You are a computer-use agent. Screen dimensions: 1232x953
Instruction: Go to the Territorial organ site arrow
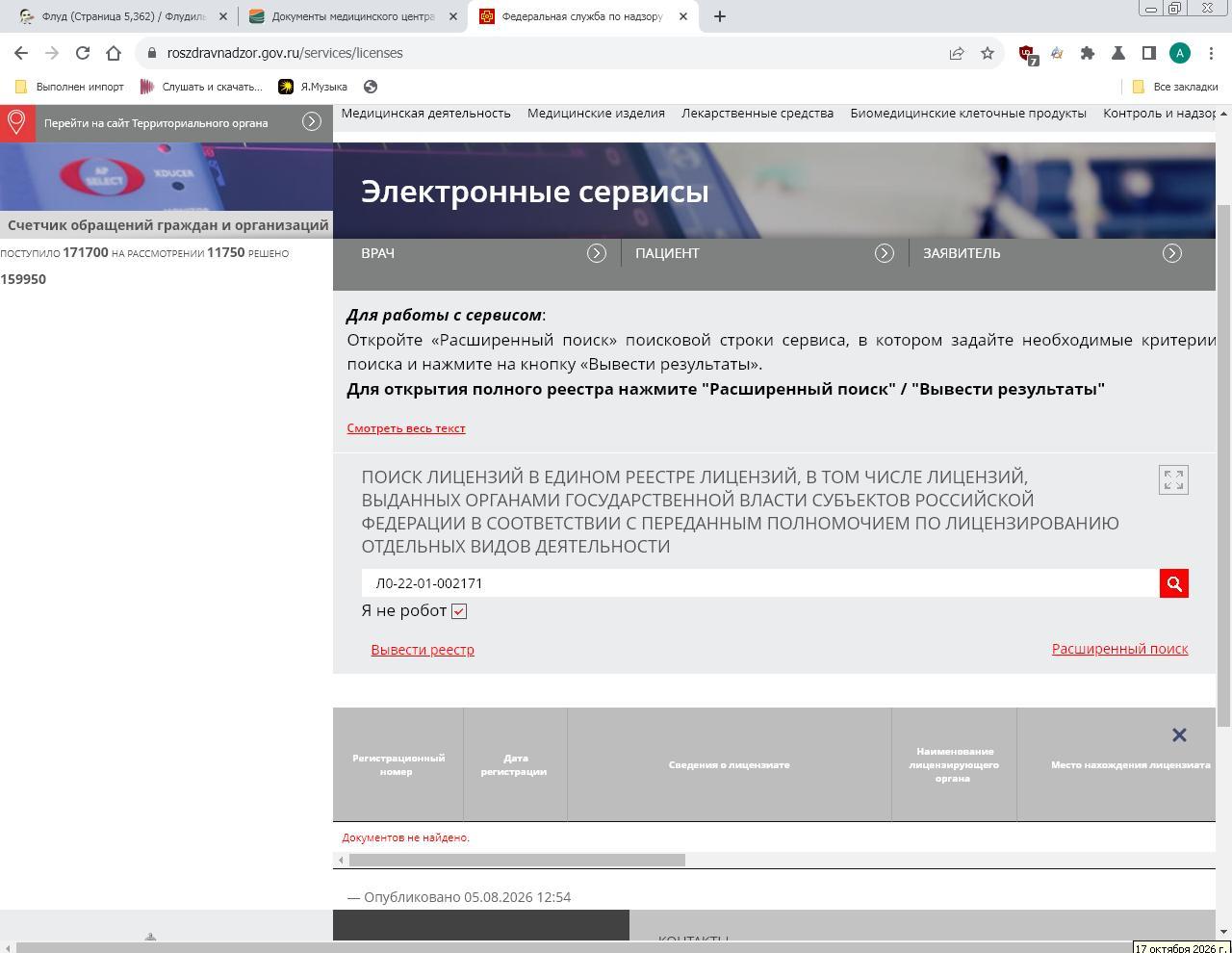pyautogui.click(x=312, y=122)
